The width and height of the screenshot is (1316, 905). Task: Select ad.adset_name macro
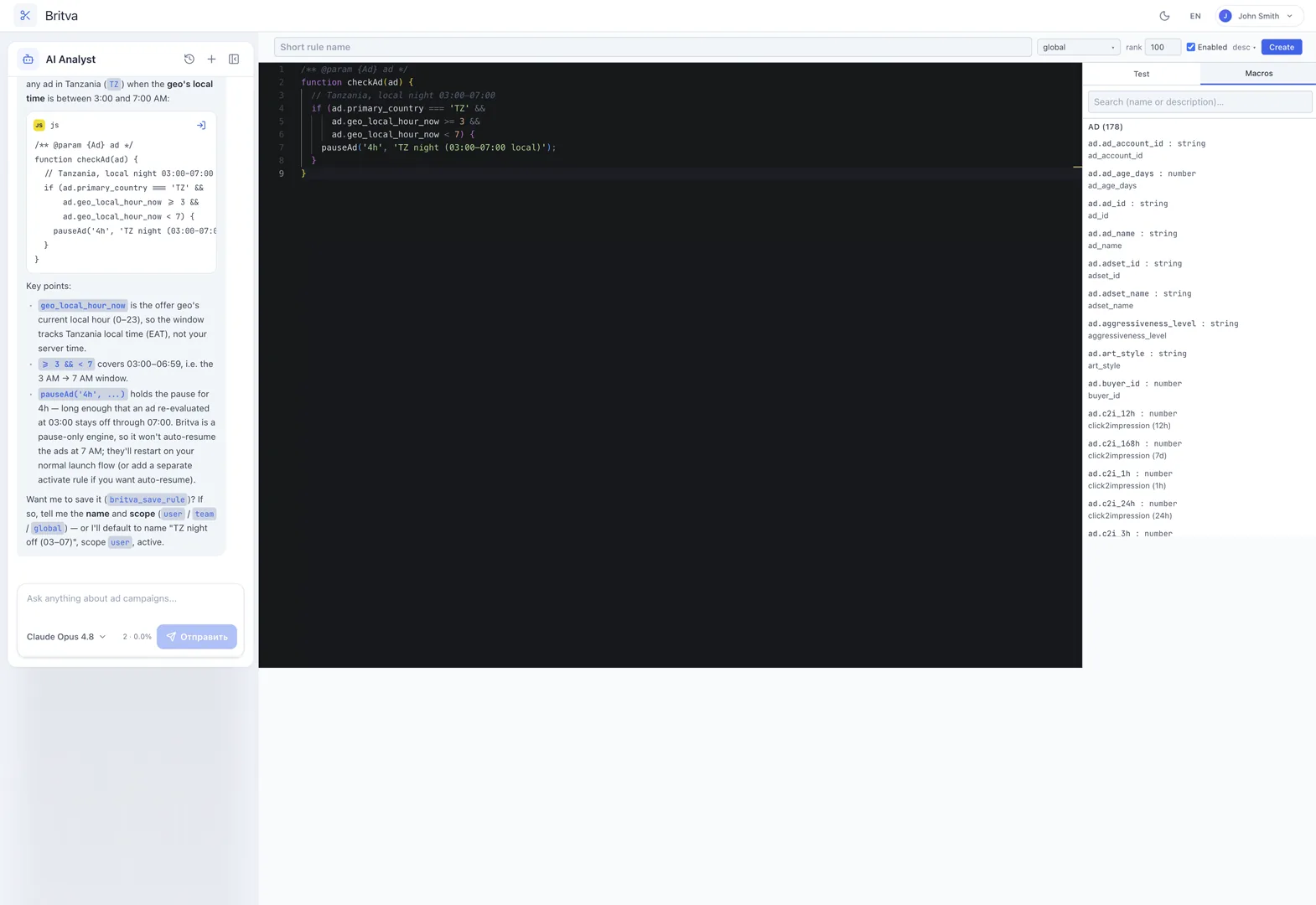[x=1199, y=299]
